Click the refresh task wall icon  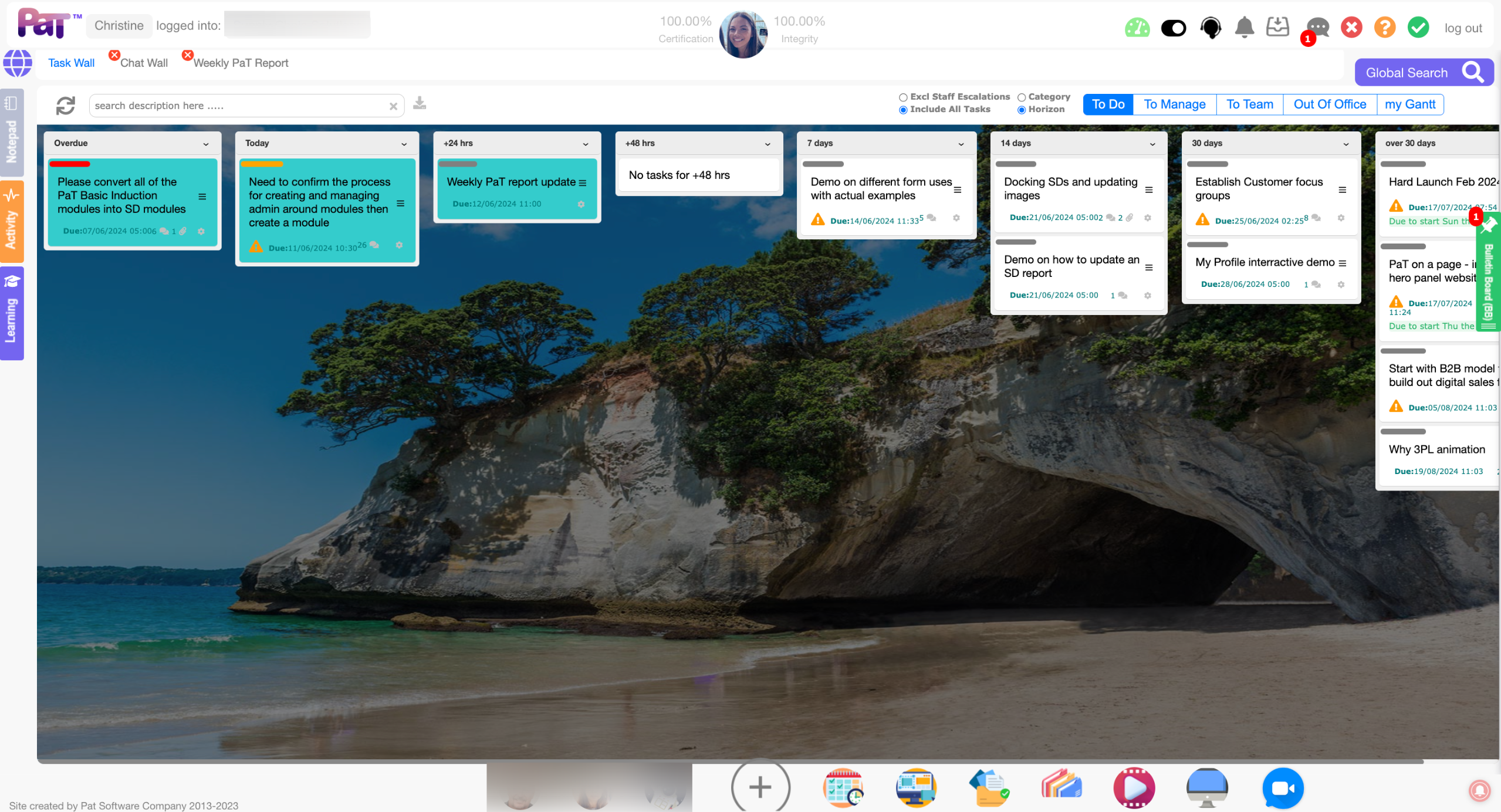pos(65,106)
